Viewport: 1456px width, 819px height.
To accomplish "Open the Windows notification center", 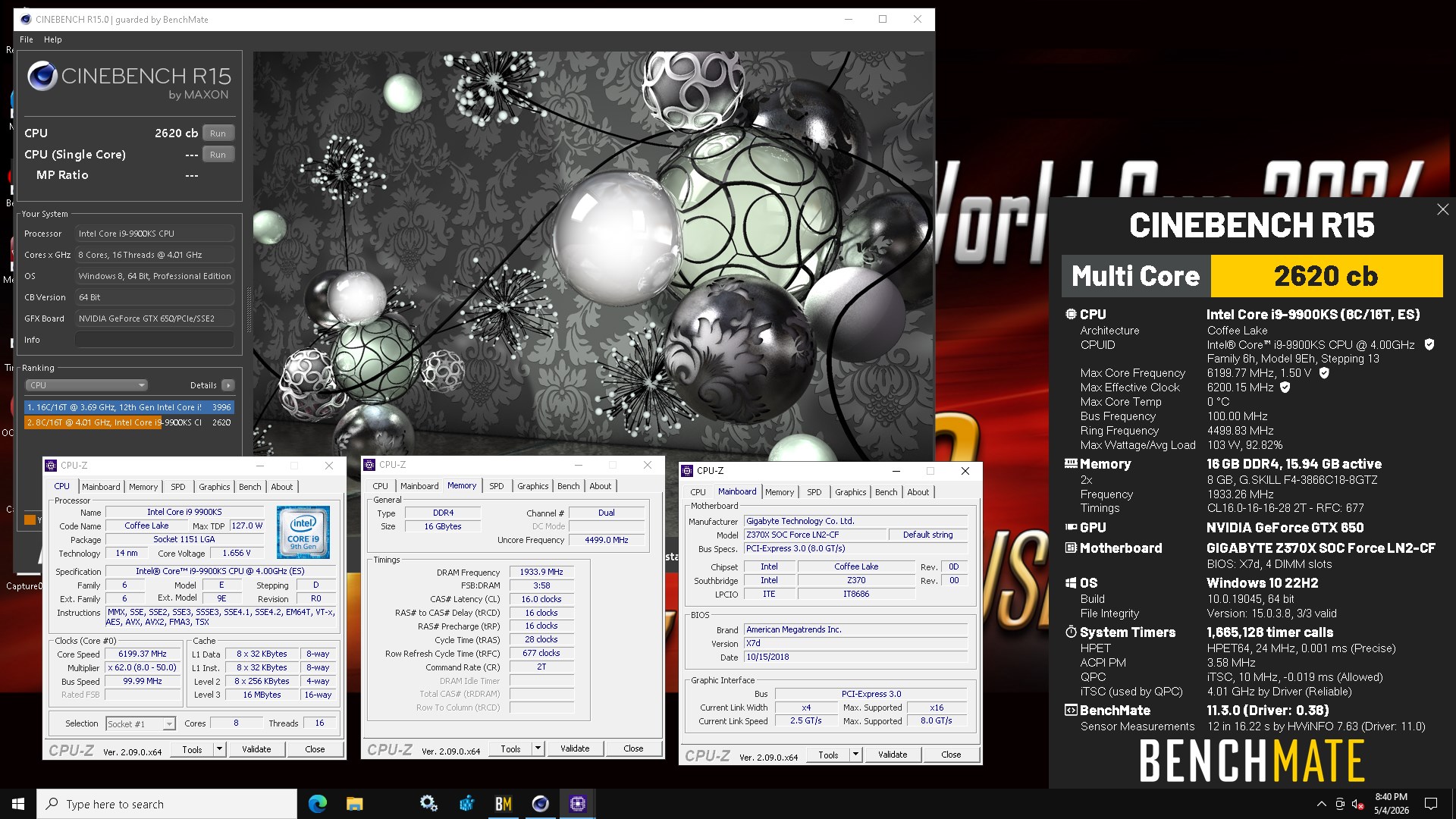I will [x=1431, y=804].
